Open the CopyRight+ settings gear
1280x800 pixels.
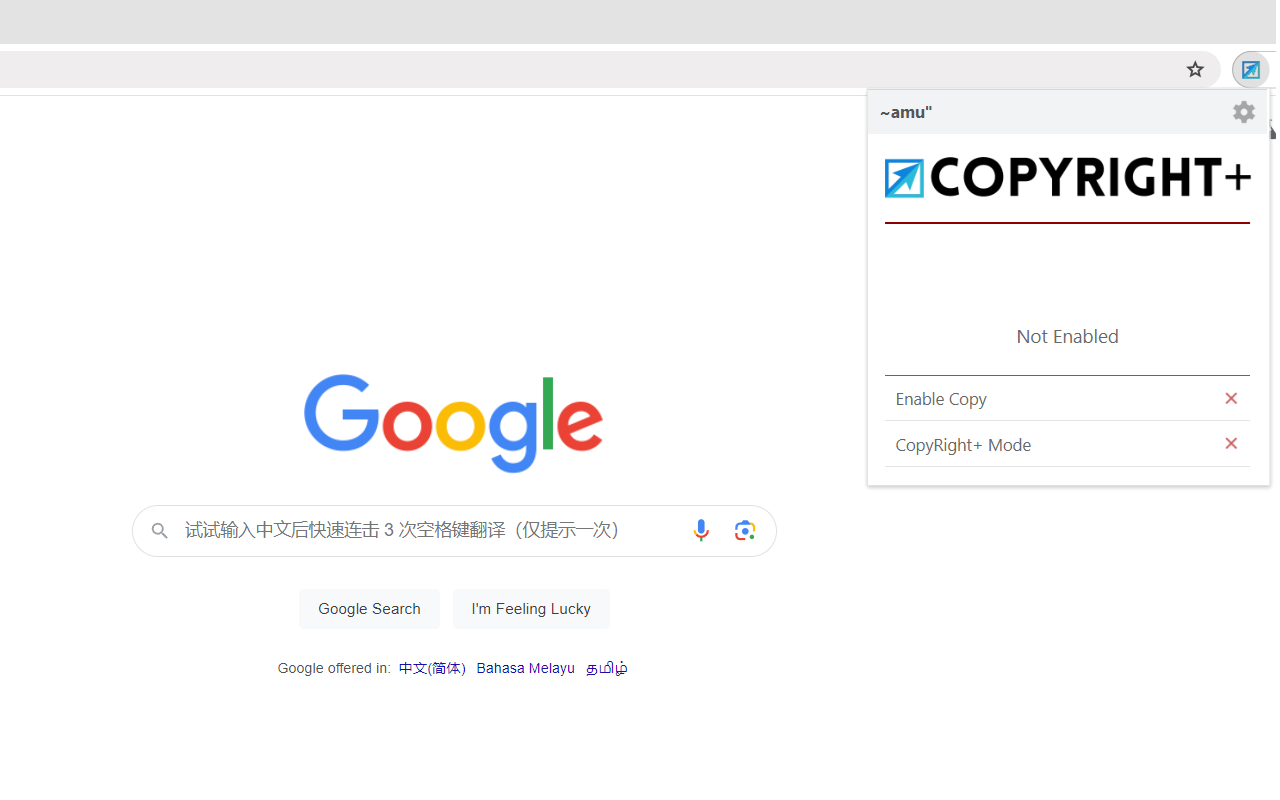(1244, 112)
